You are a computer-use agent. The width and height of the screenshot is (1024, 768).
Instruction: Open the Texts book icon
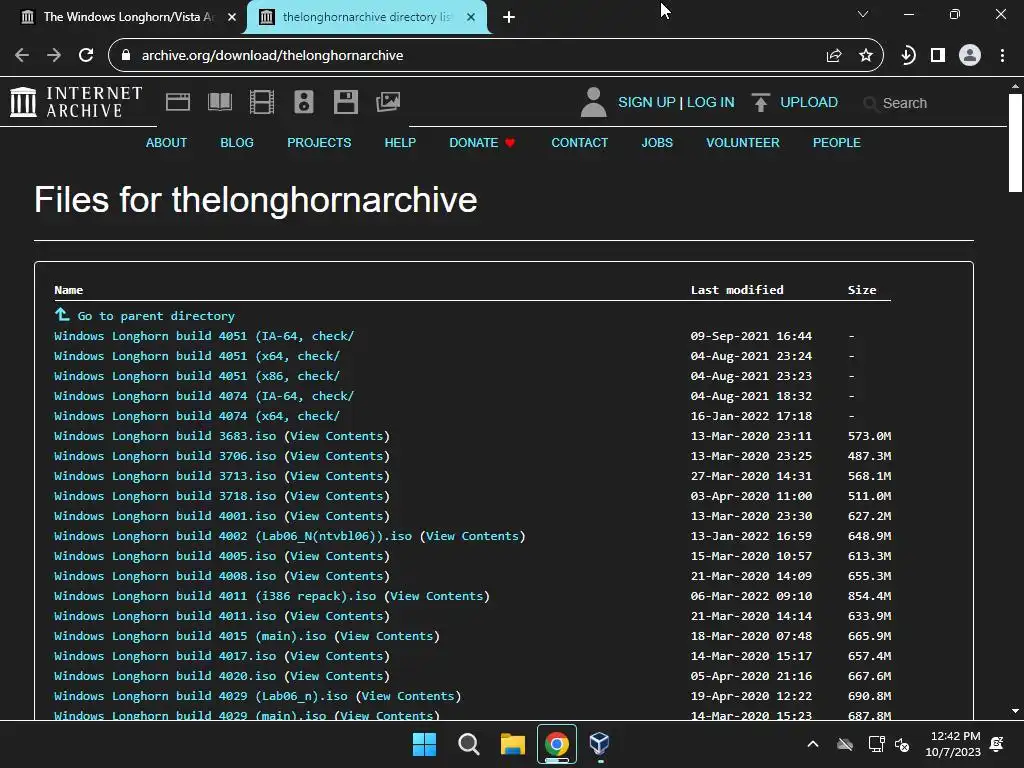click(x=219, y=102)
